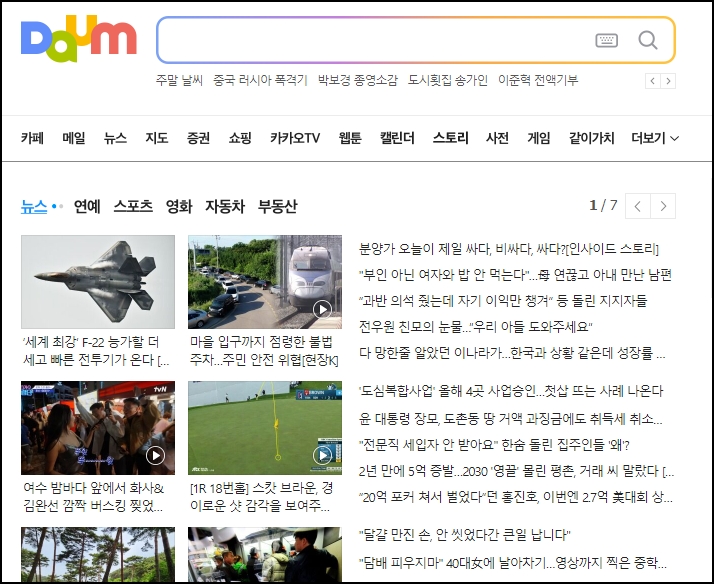Switch to the 영화 tab
Viewport: 714px width, 584px height.
click(179, 207)
